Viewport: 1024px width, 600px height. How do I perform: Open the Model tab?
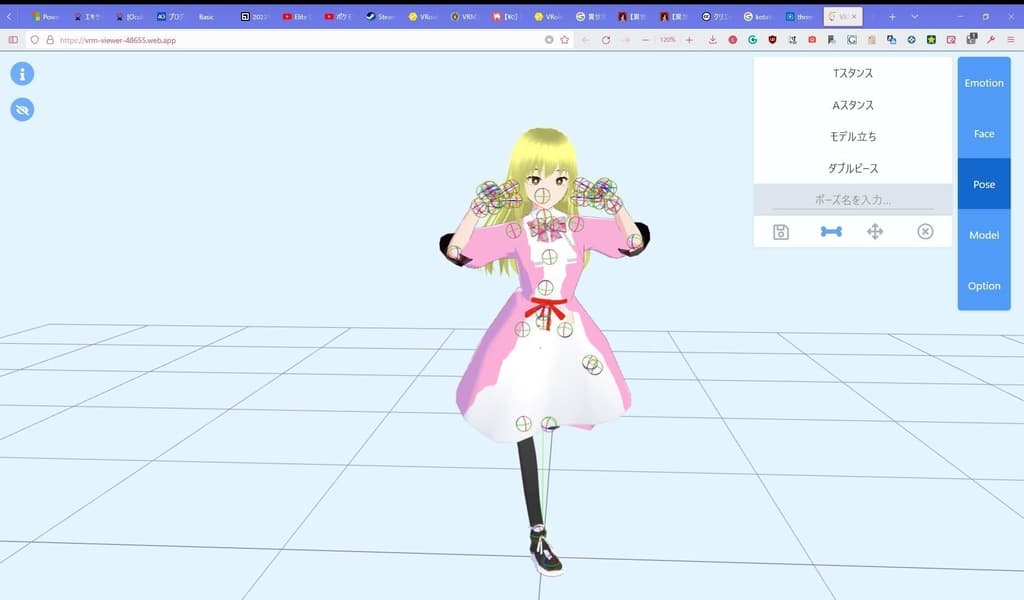click(984, 235)
